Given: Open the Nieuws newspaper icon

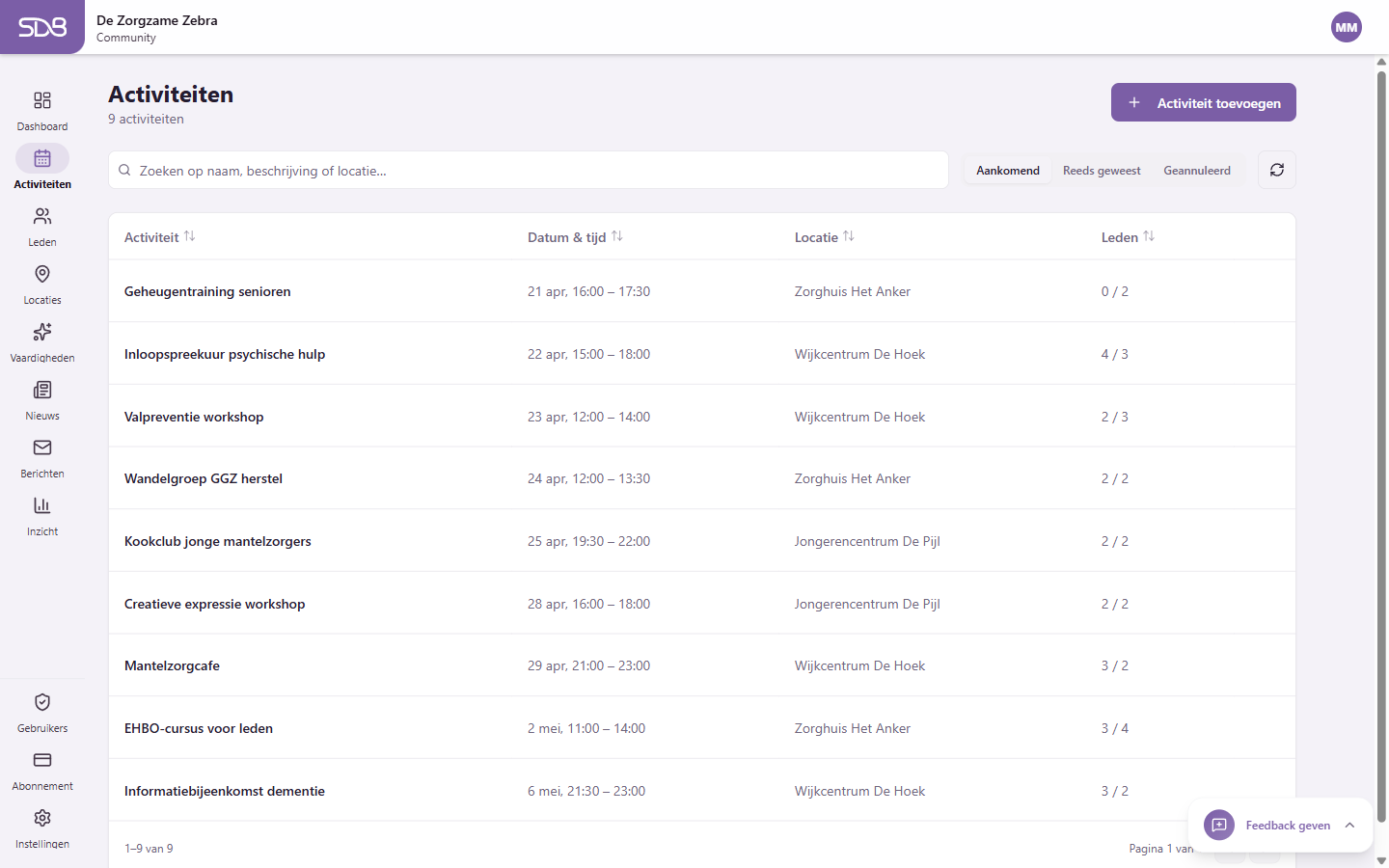Looking at the screenshot, I should click(x=42, y=391).
